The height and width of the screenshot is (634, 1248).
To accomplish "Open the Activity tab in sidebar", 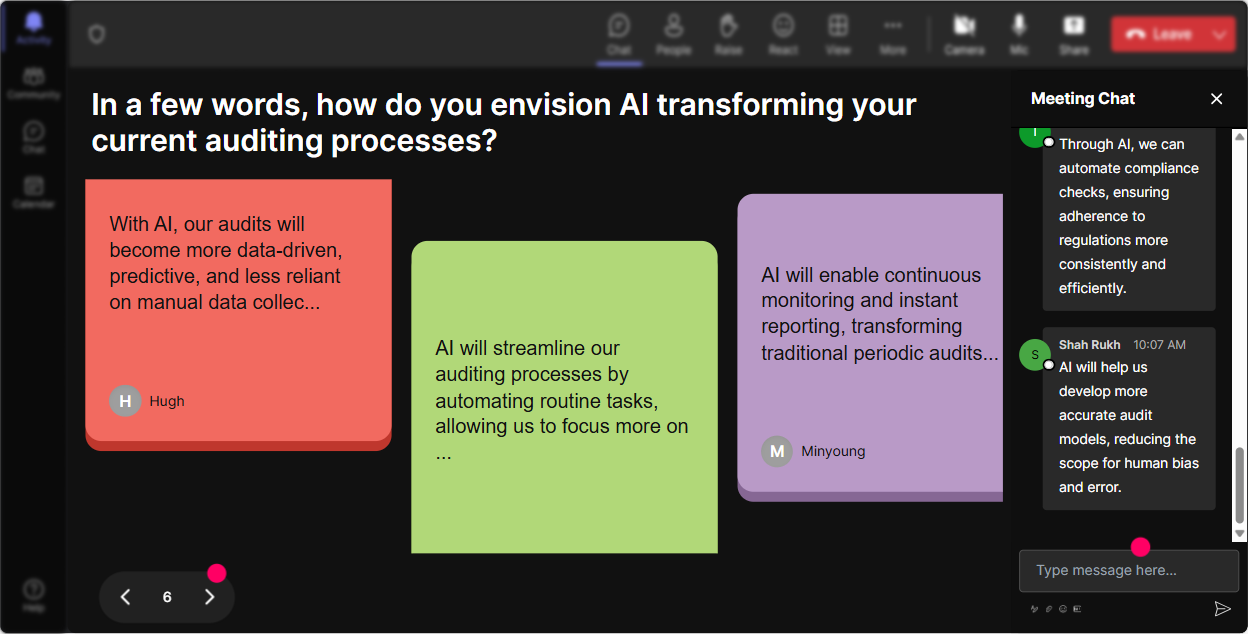I will 34,27.
